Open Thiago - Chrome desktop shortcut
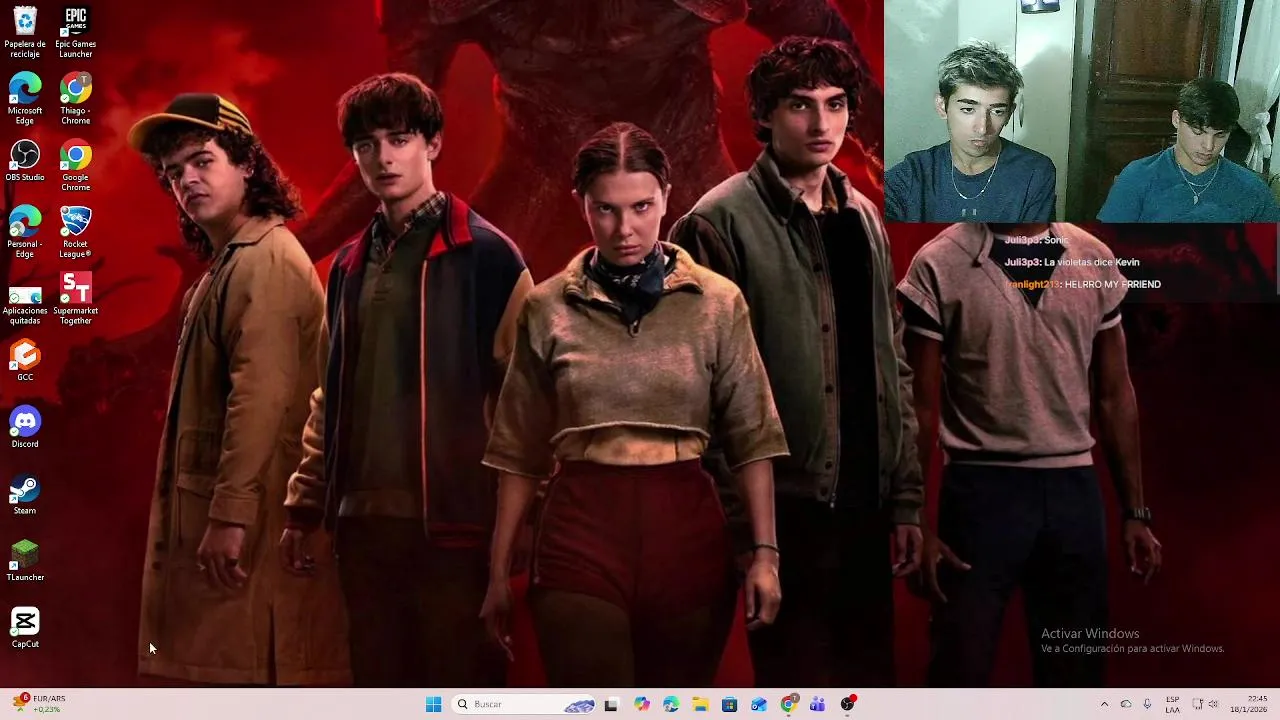The width and height of the screenshot is (1280, 720). (75, 99)
